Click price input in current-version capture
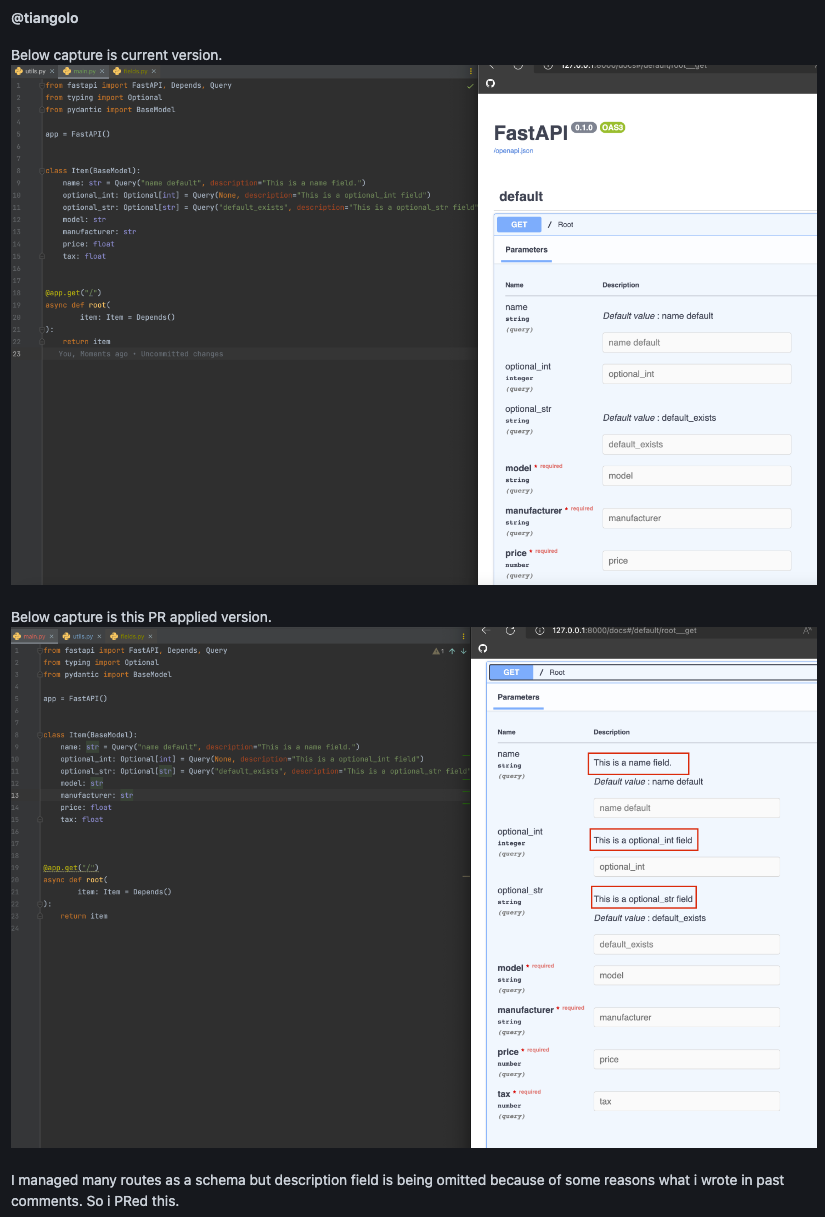Screen dimensions: 825x1217 tap(697, 560)
